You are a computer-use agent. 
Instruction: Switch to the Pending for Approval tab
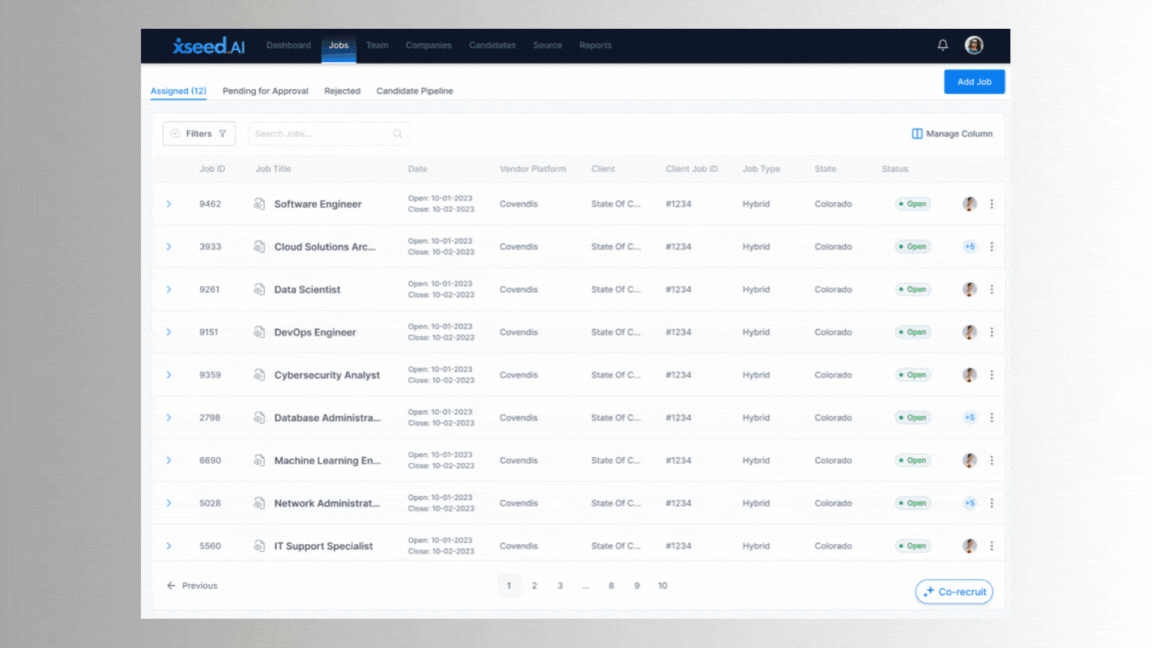point(265,90)
